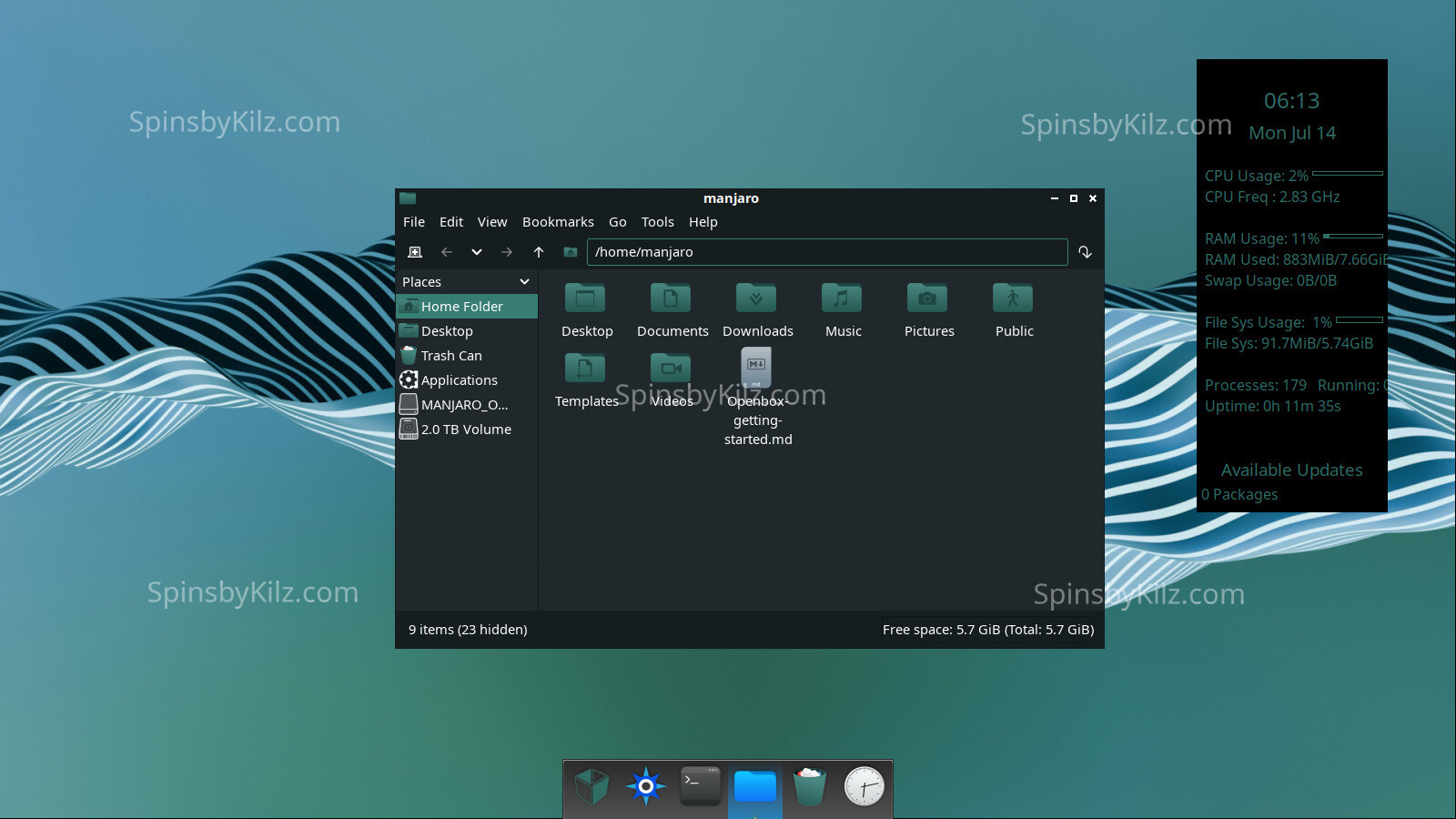
Task: Open the Edit menu
Action: point(451,222)
